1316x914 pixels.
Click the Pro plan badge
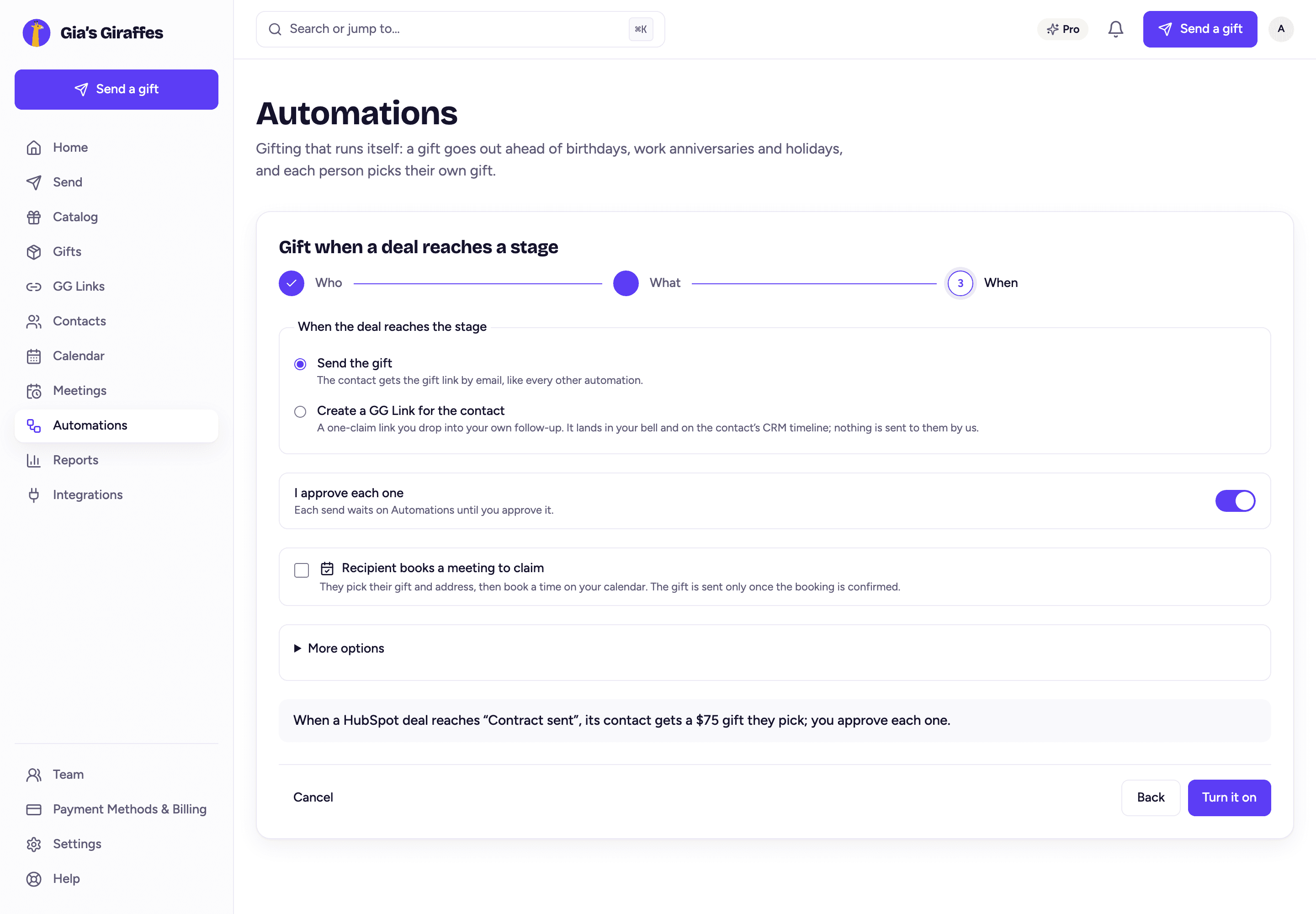(x=1063, y=29)
